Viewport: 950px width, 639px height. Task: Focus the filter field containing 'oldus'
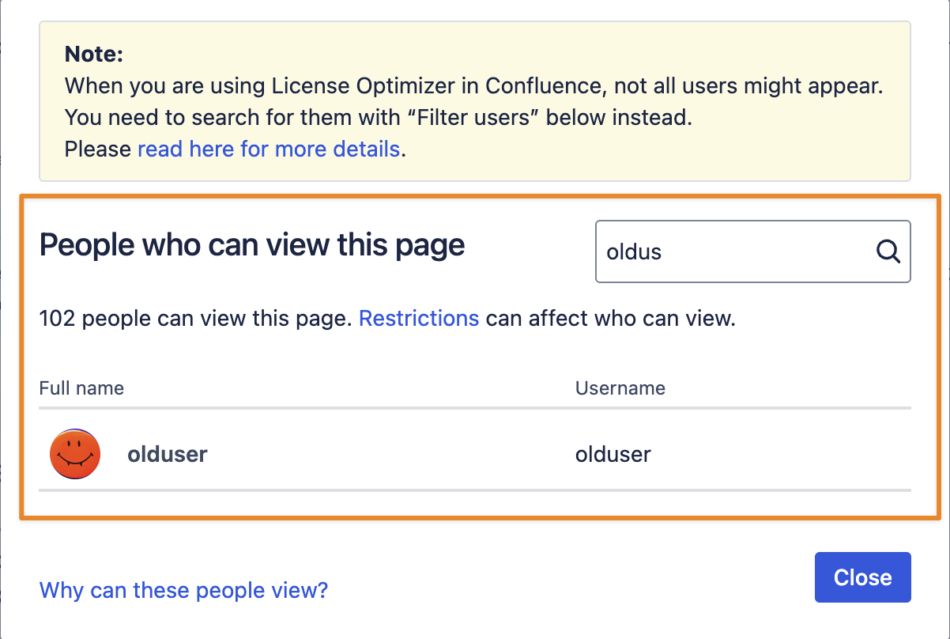752,251
